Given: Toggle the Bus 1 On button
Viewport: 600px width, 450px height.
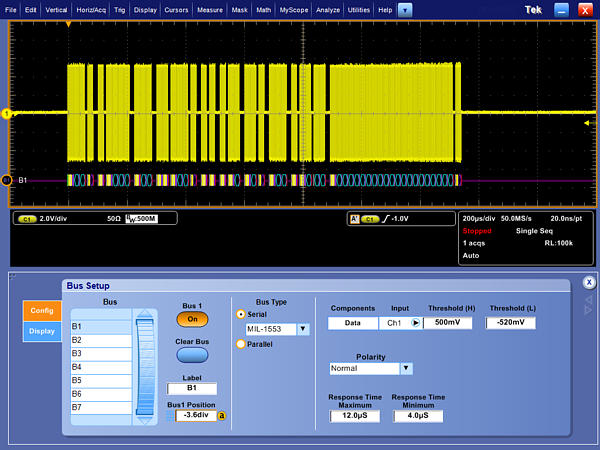Looking at the screenshot, I should [x=192, y=319].
